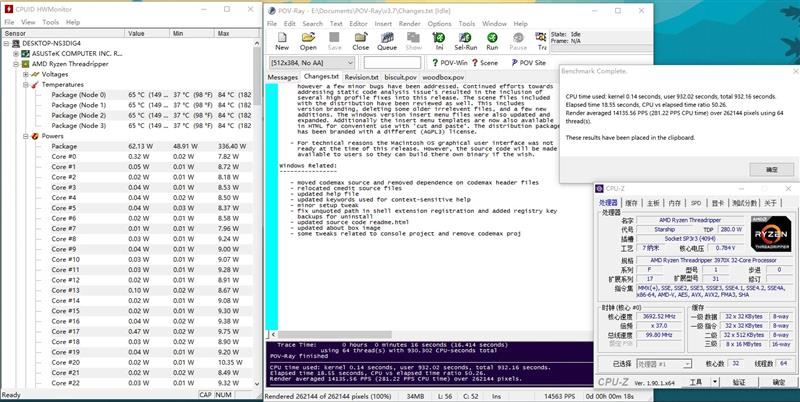Viewport: 800px width, 402px height.
Task: Click the Sensor column header in HWMonitor
Action: tap(63, 33)
